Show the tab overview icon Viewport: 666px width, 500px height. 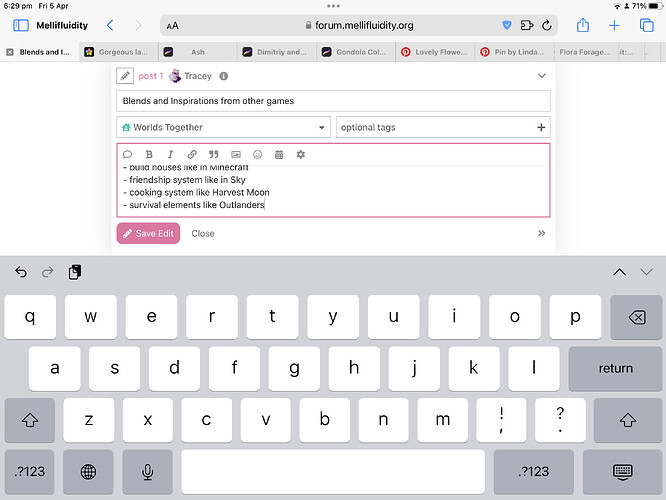(646, 25)
